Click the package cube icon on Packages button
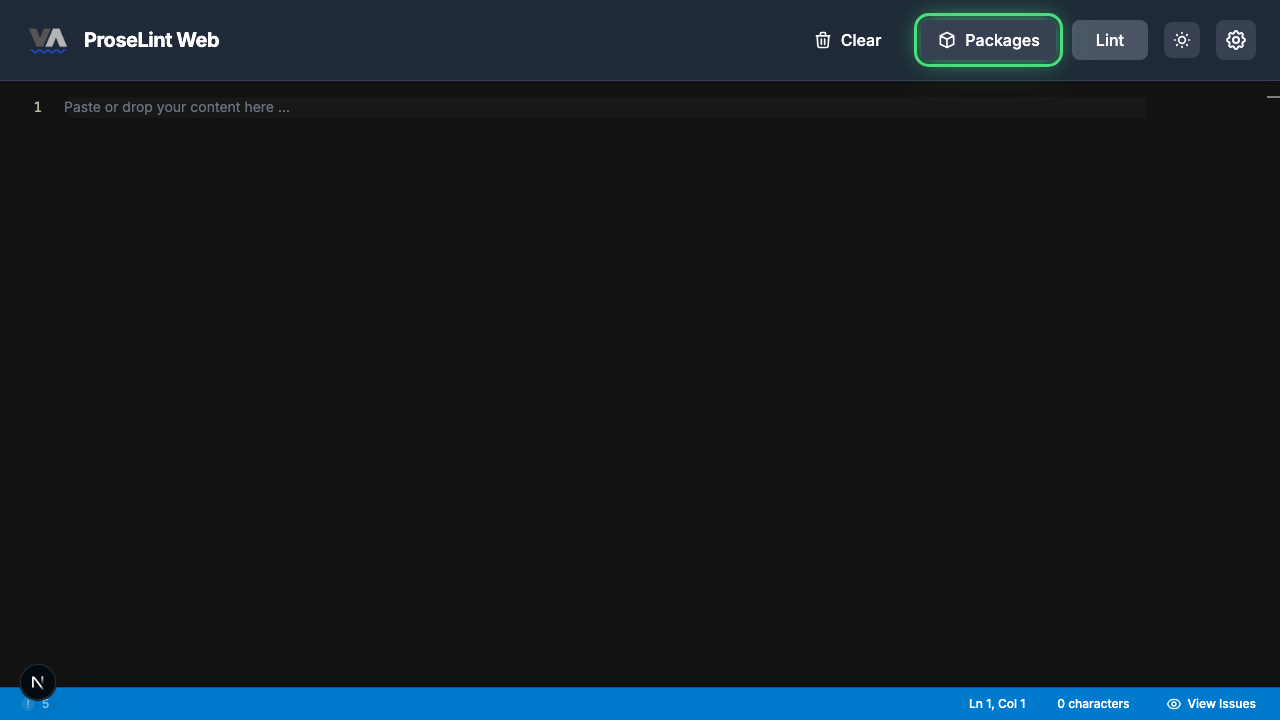1280x720 pixels. [947, 40]
